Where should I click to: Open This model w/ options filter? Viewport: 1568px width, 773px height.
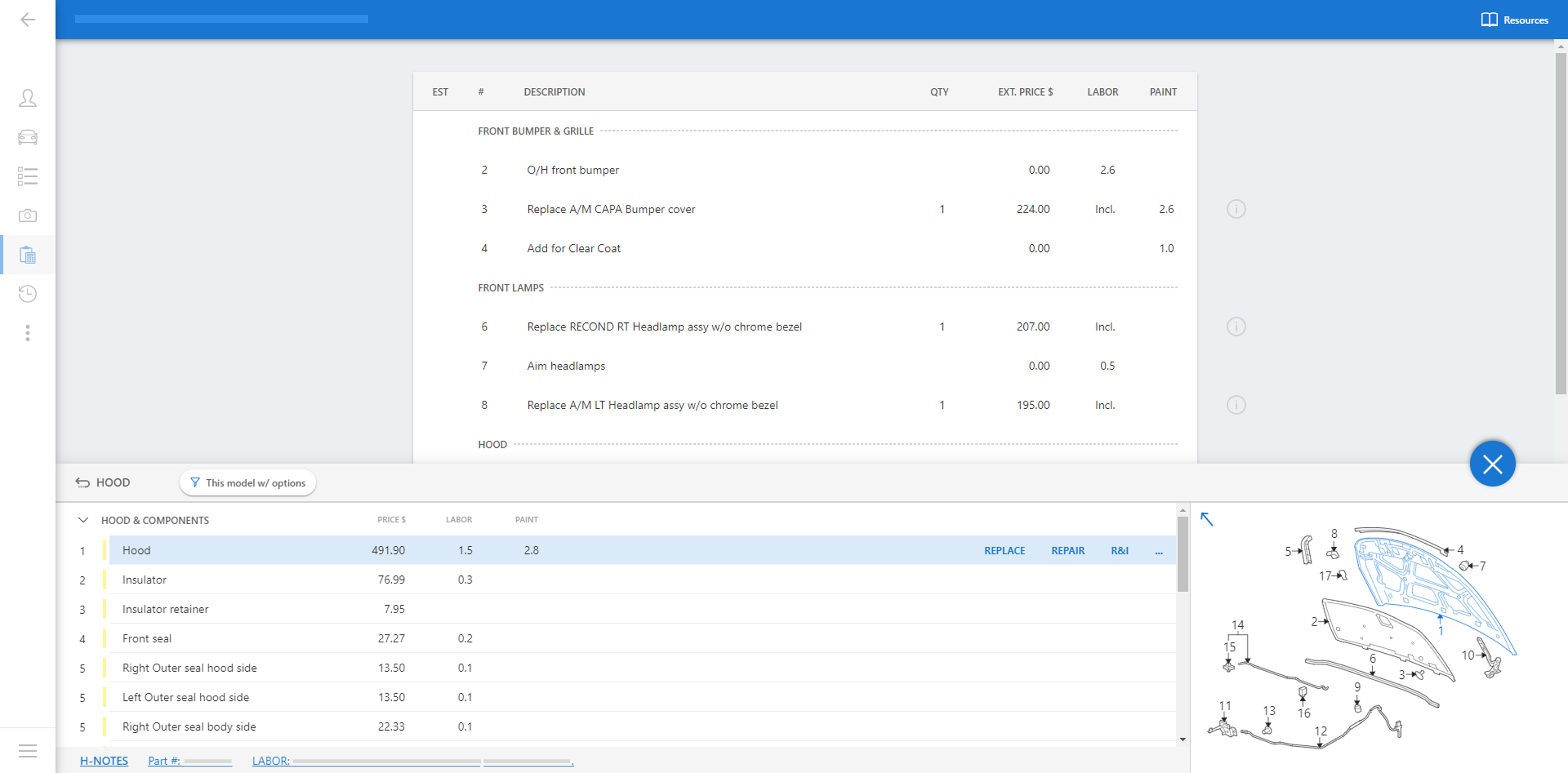point(248,483)
